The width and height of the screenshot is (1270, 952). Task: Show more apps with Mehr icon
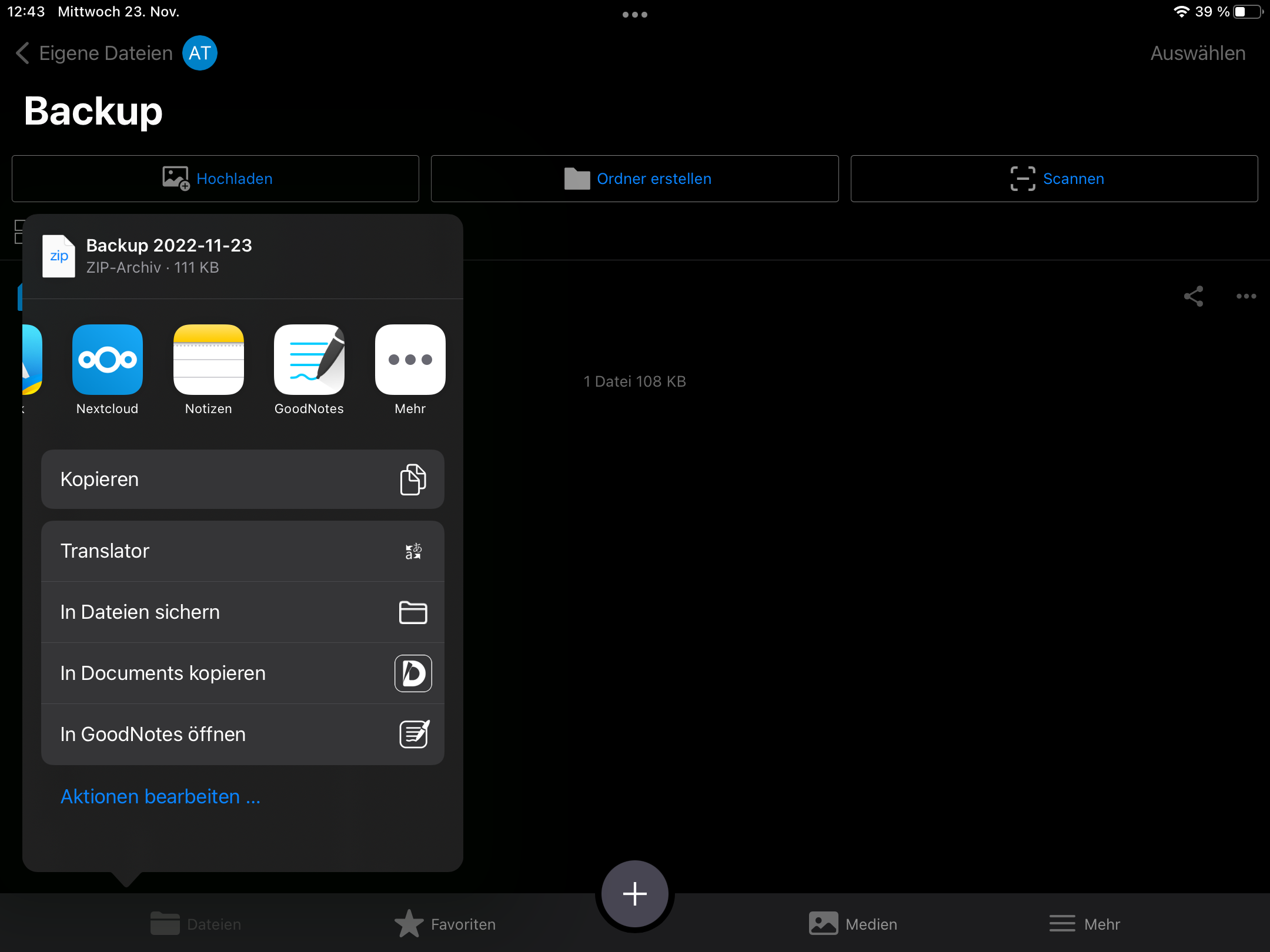tap(410, 360)
